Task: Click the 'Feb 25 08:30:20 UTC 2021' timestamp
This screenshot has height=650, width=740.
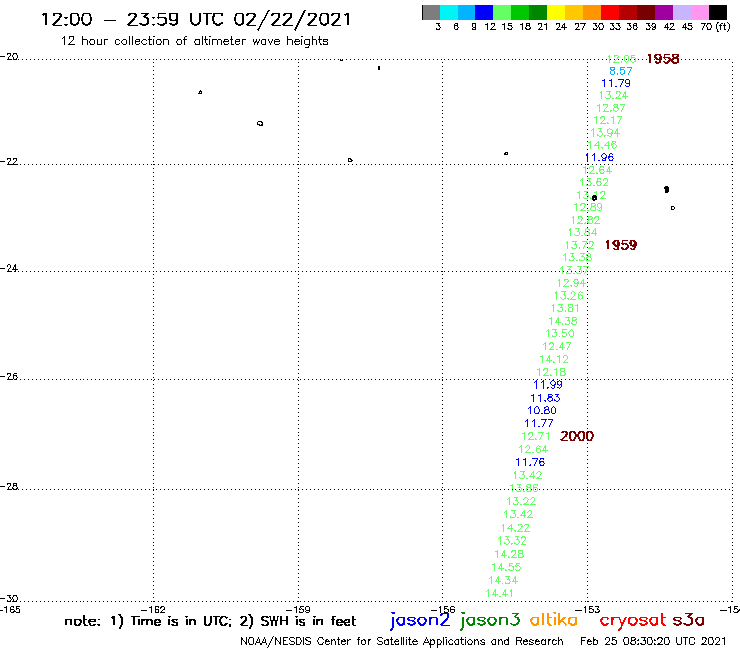Action: [653, 641]
